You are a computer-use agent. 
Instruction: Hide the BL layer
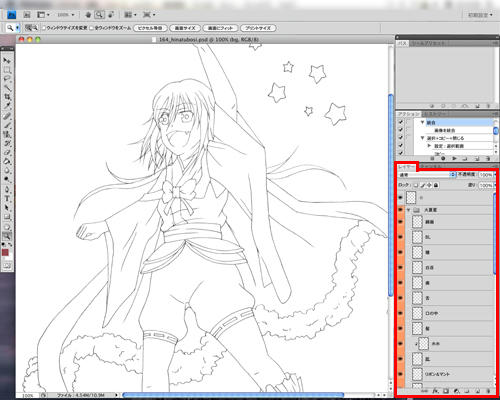point(400,237)
